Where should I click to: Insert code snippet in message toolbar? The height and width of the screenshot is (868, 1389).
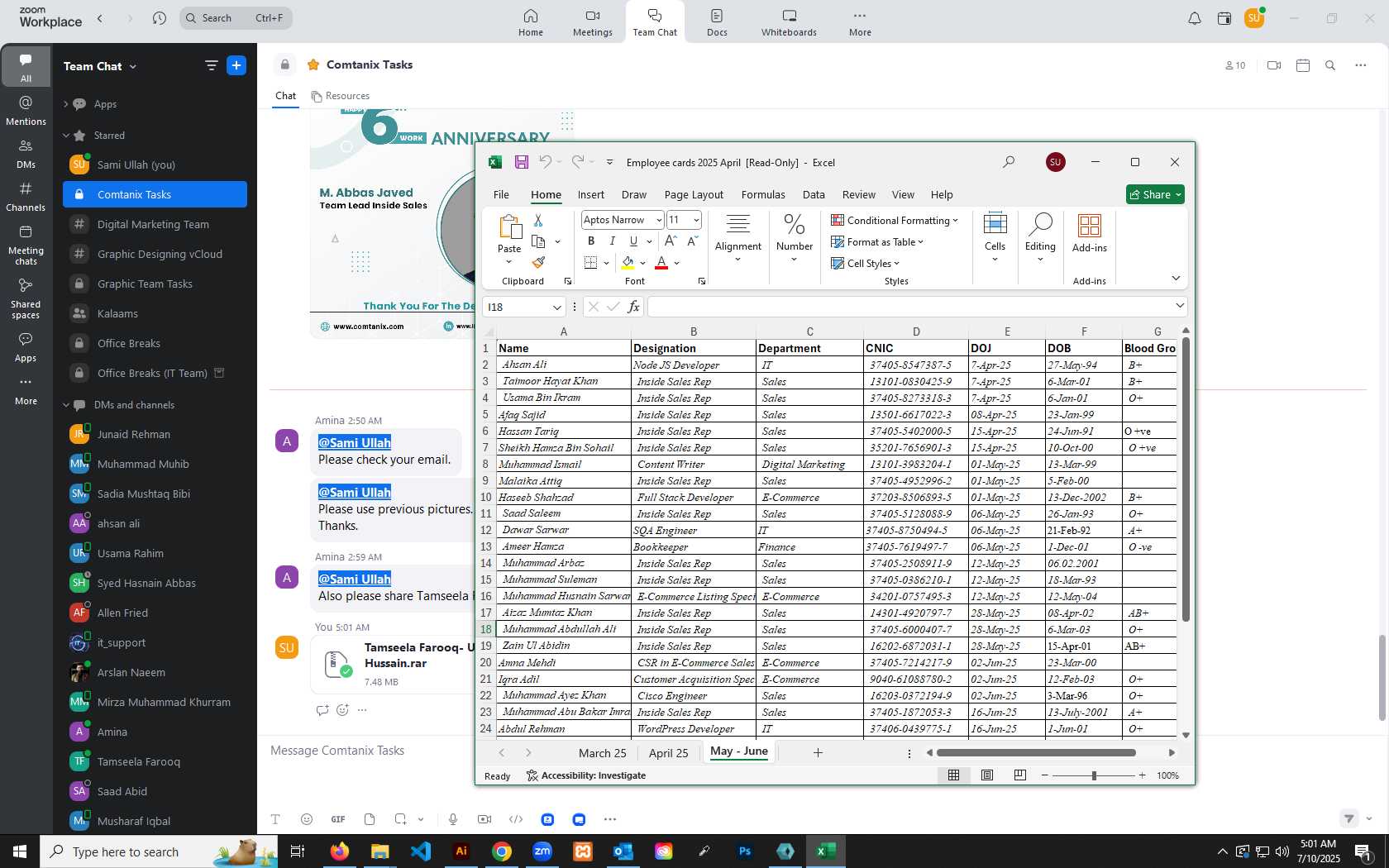516,819
